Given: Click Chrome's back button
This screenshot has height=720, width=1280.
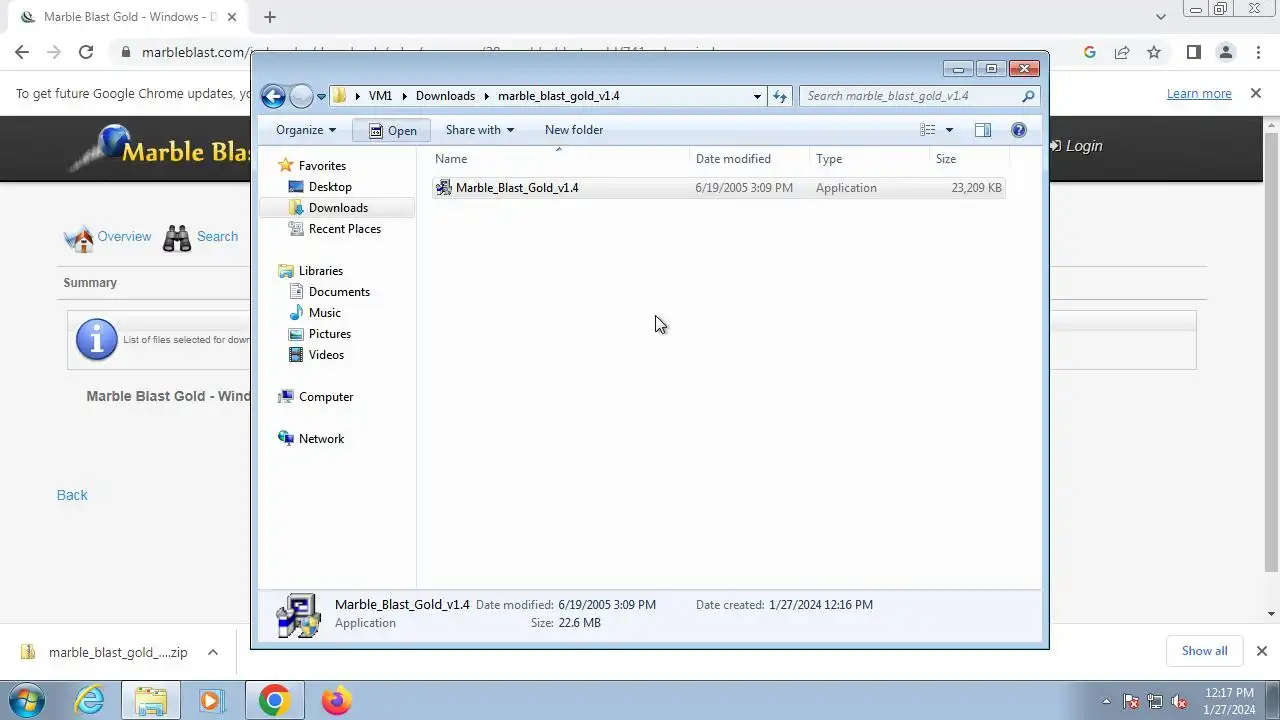Looking at the screenshot, I should point(22,52).
